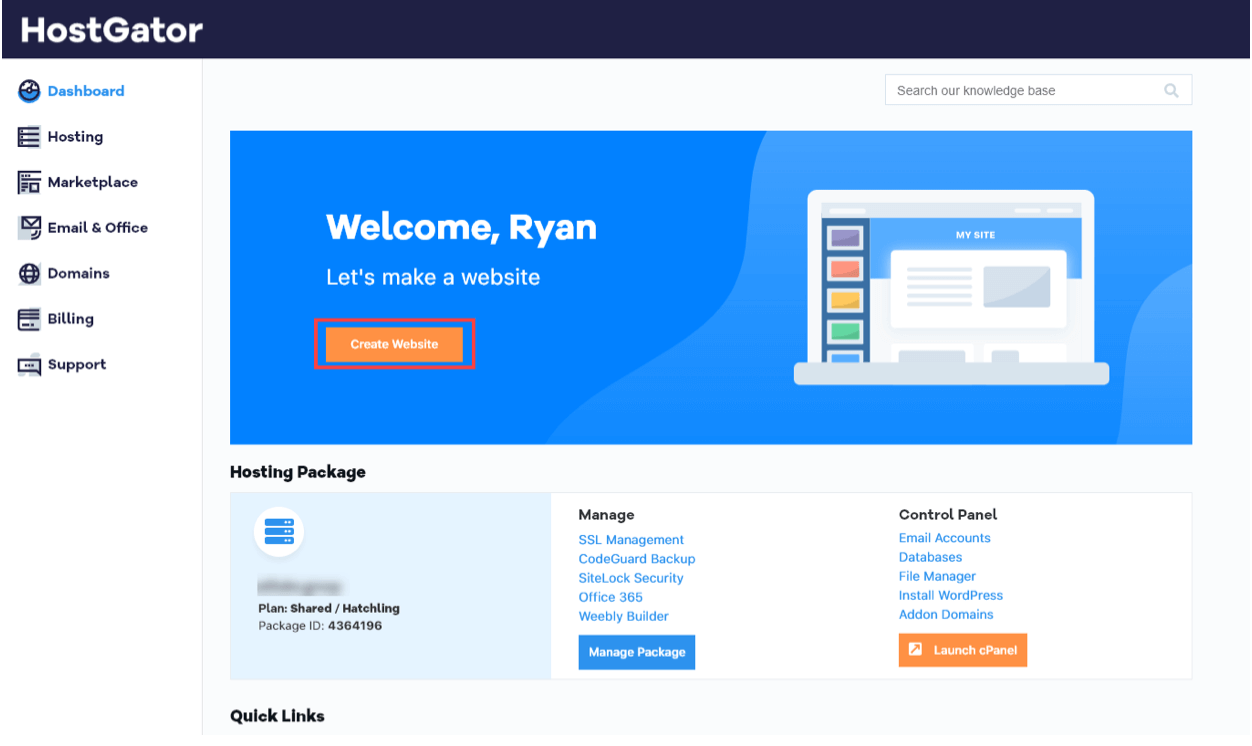Click the server icon above the hosting plan

pyautogui.click(x=279, y=531)
